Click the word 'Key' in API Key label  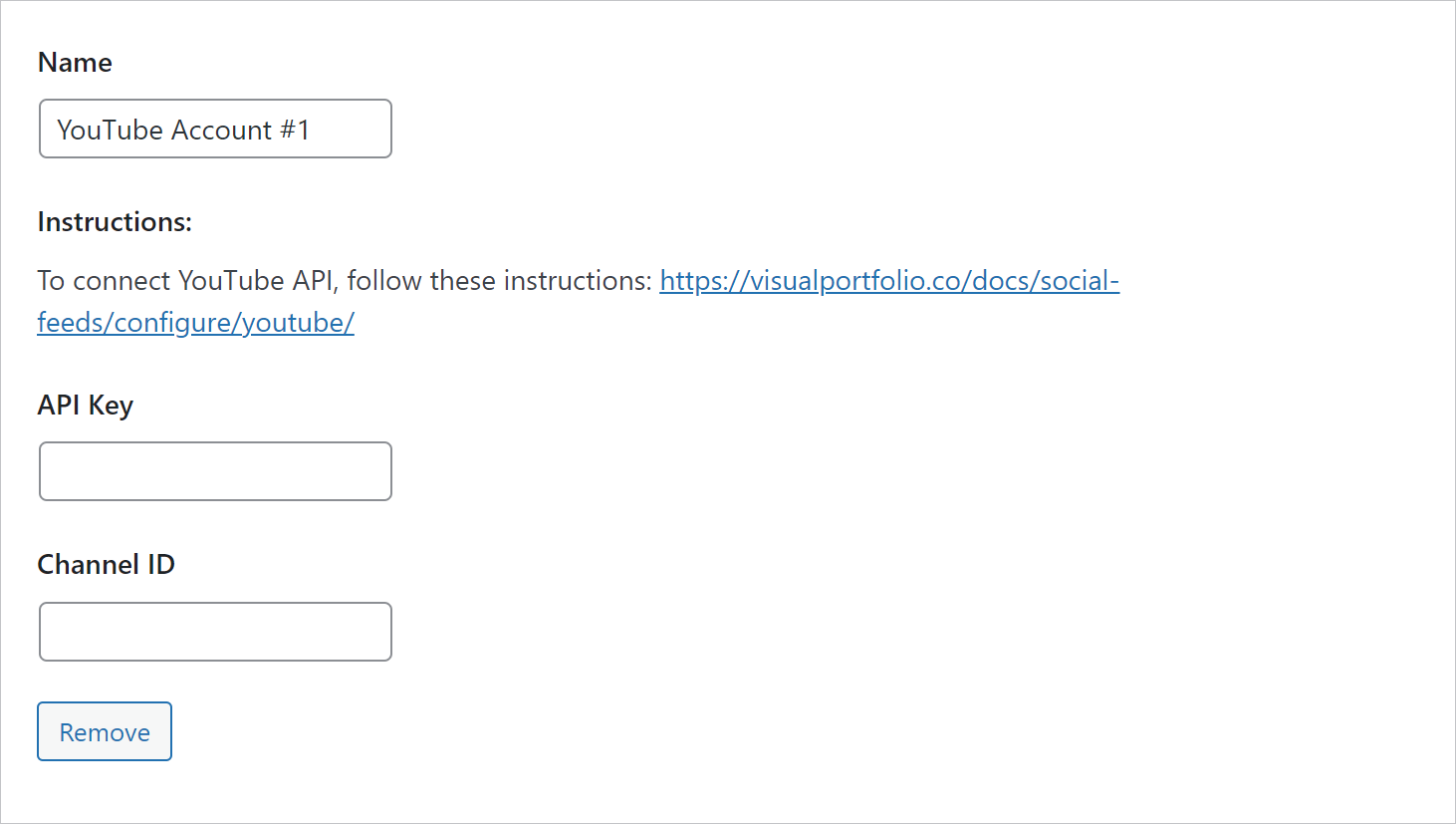(111, 406)
